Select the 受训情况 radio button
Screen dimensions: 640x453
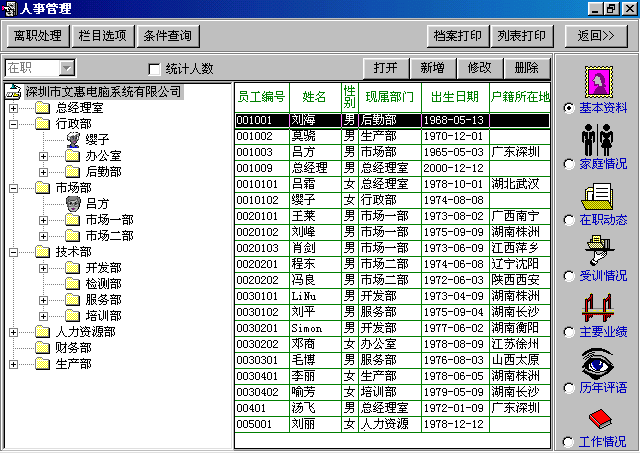point(569,276)
